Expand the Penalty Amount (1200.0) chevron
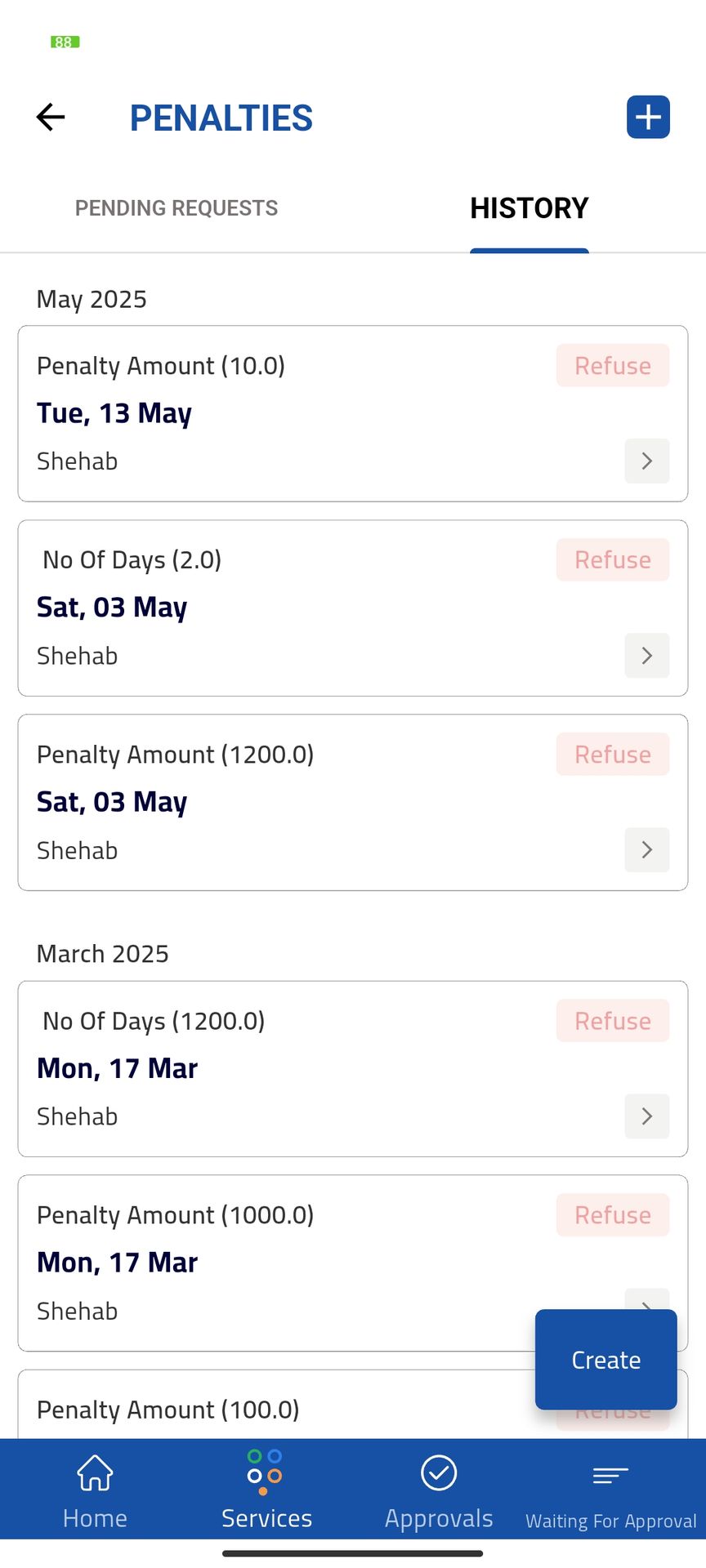 coord(646,850)
